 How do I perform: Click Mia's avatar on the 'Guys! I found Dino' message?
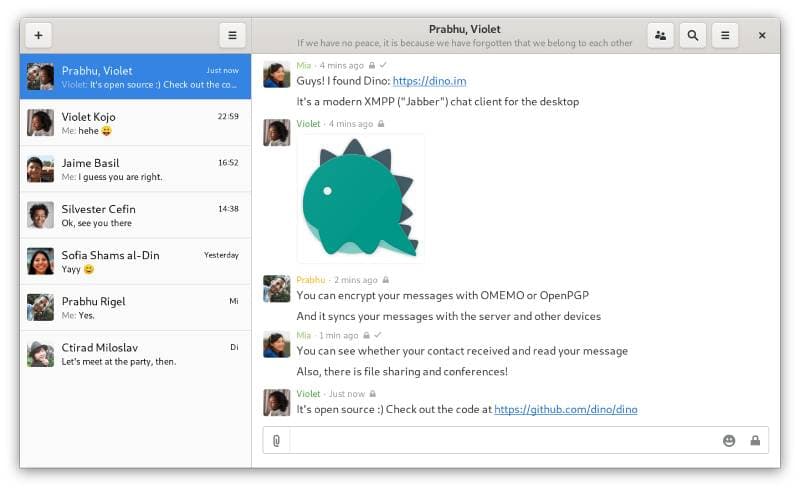click(277, 75)
